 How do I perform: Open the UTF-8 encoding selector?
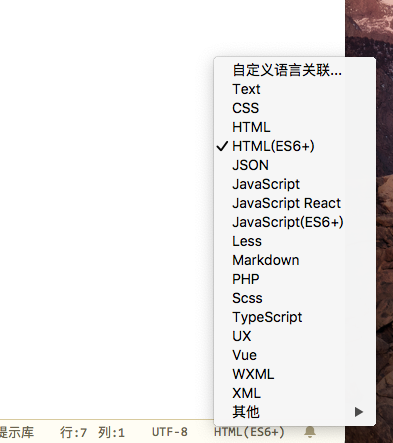[x=170, y=432]
